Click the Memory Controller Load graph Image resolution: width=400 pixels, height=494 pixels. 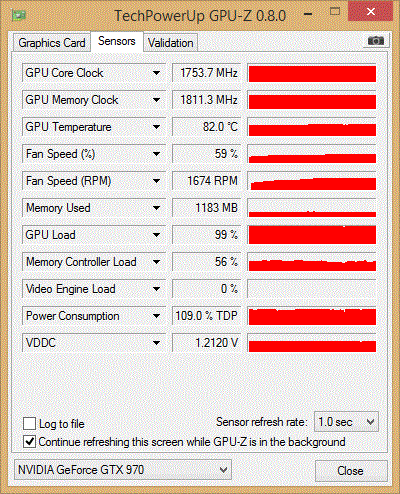(x=312, y=262)
